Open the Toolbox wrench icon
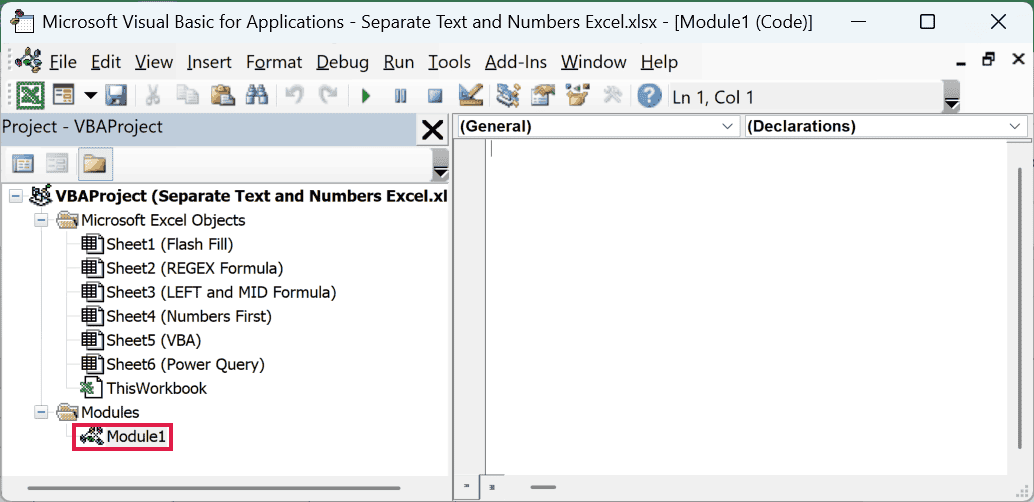The image size is (1034, 502). 613,96
